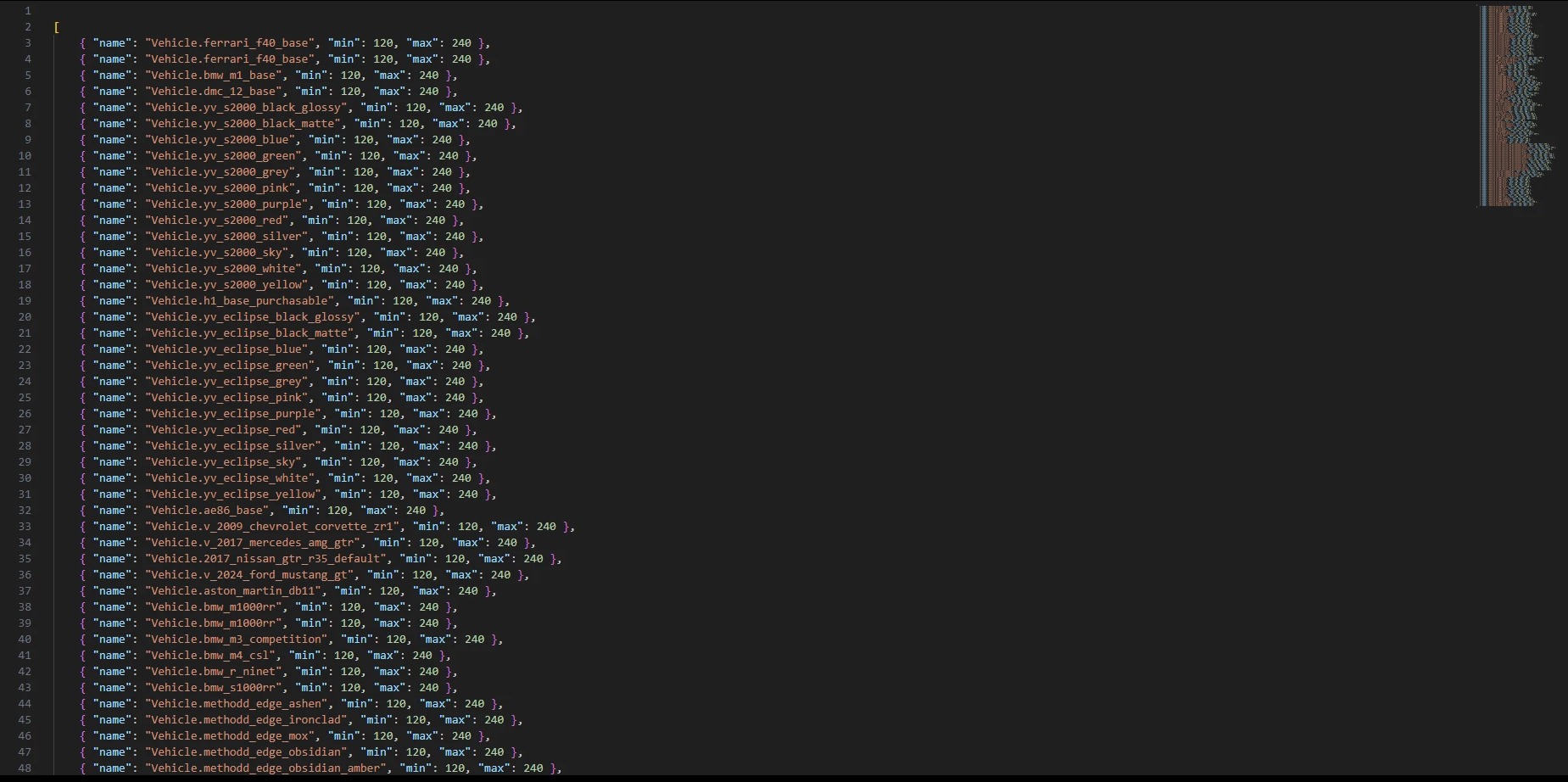Click "Vehicle.yv_s2000_white" string
Viewport: 1568px width, 782px height.
coord(224,269)
